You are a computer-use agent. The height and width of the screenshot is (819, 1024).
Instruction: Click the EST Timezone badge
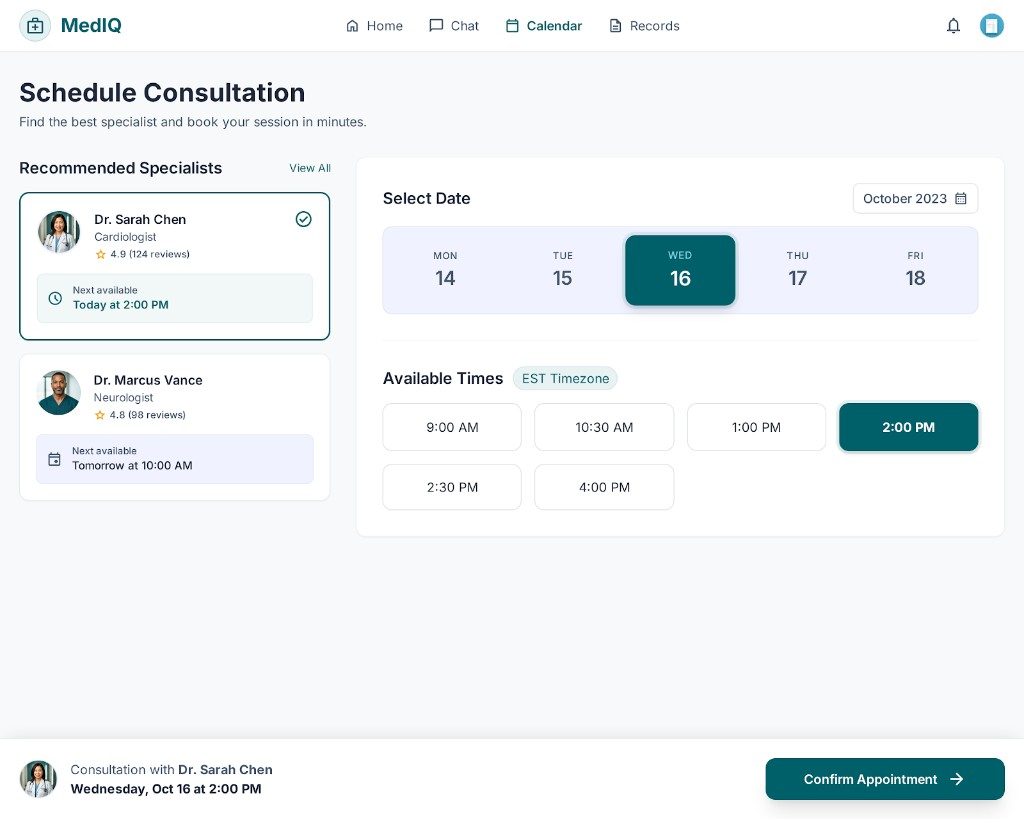(565, 378)
